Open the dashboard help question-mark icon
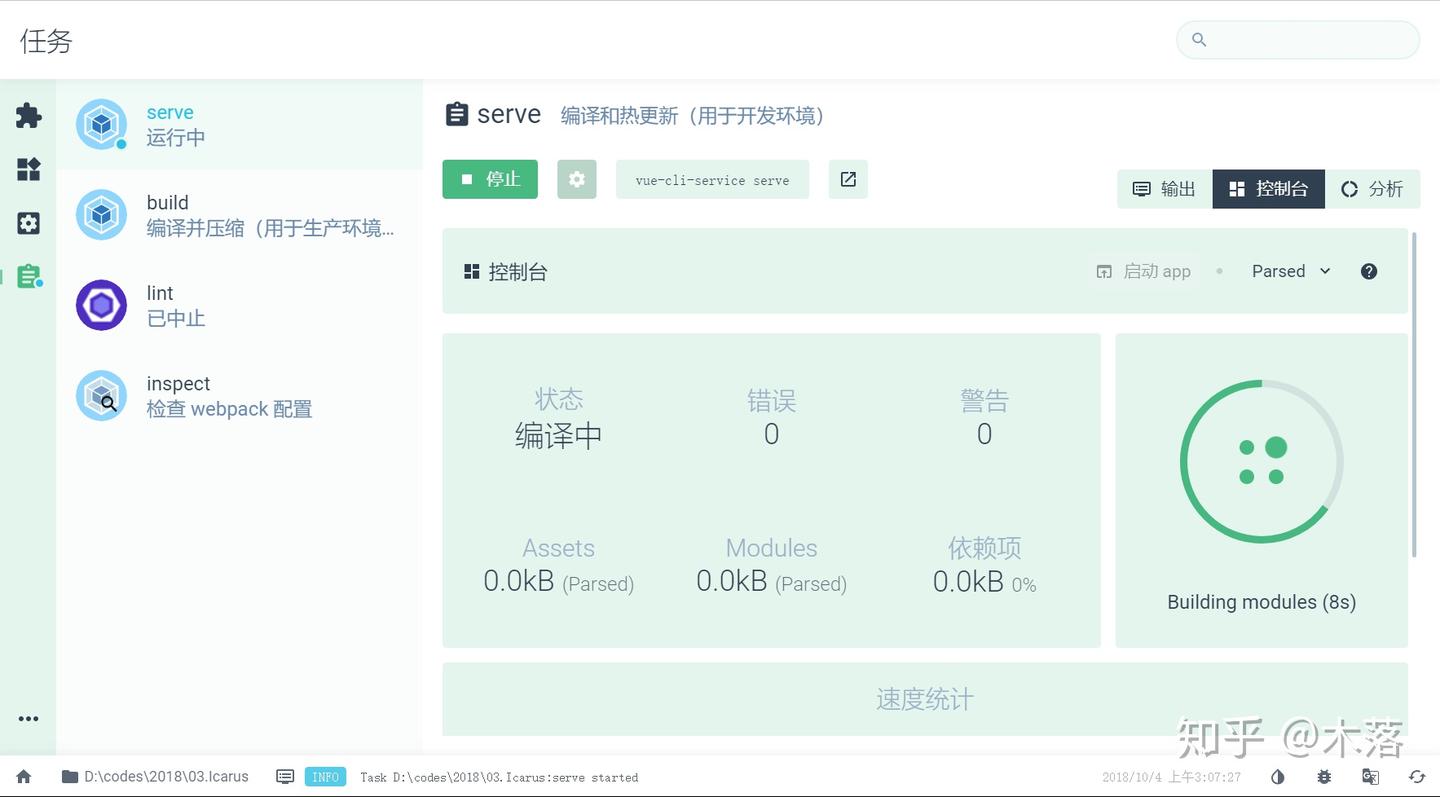 pos(1369,271)
